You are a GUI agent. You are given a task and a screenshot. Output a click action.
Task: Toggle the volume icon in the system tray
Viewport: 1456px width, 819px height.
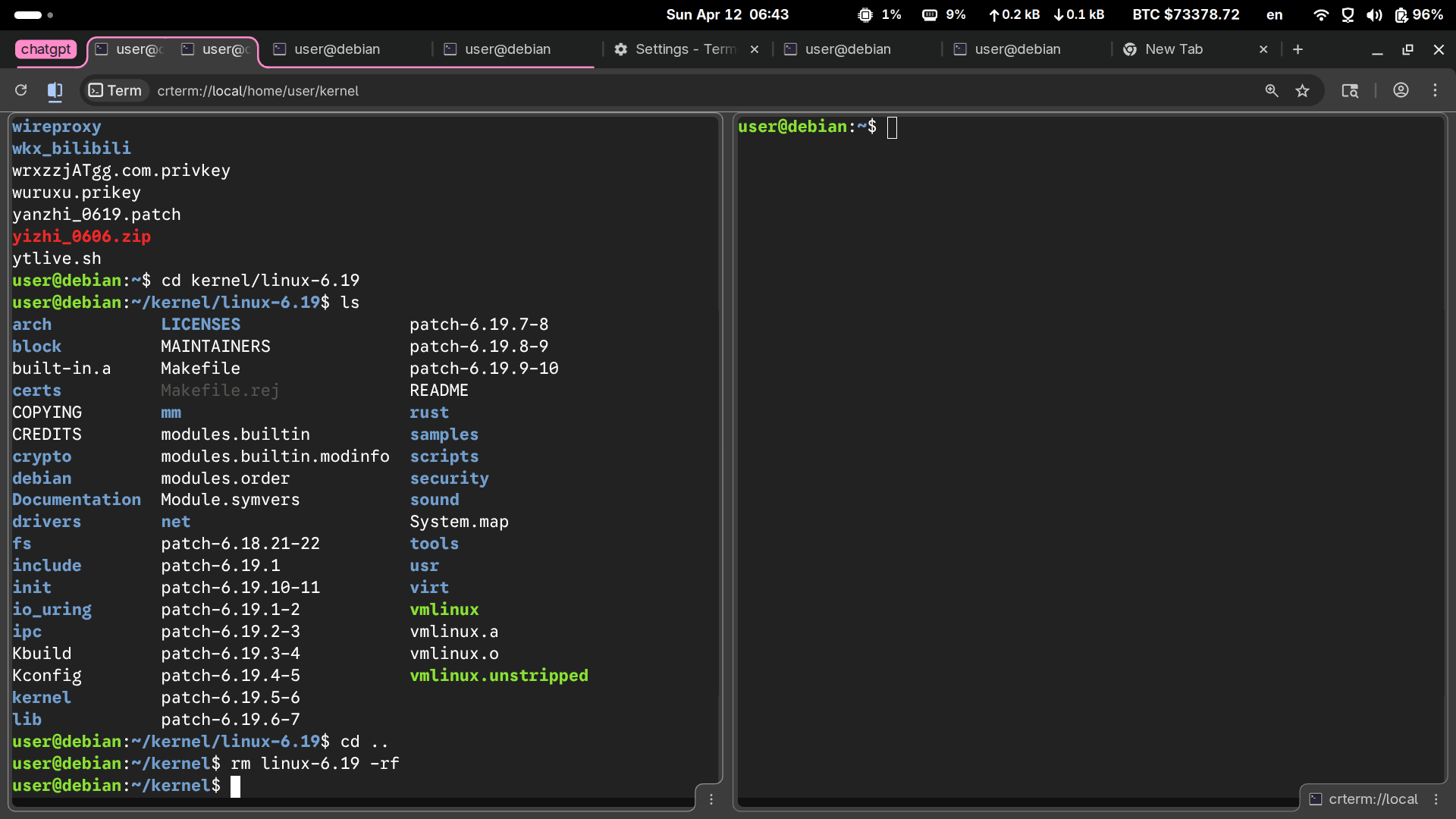tap(1374, 15)
